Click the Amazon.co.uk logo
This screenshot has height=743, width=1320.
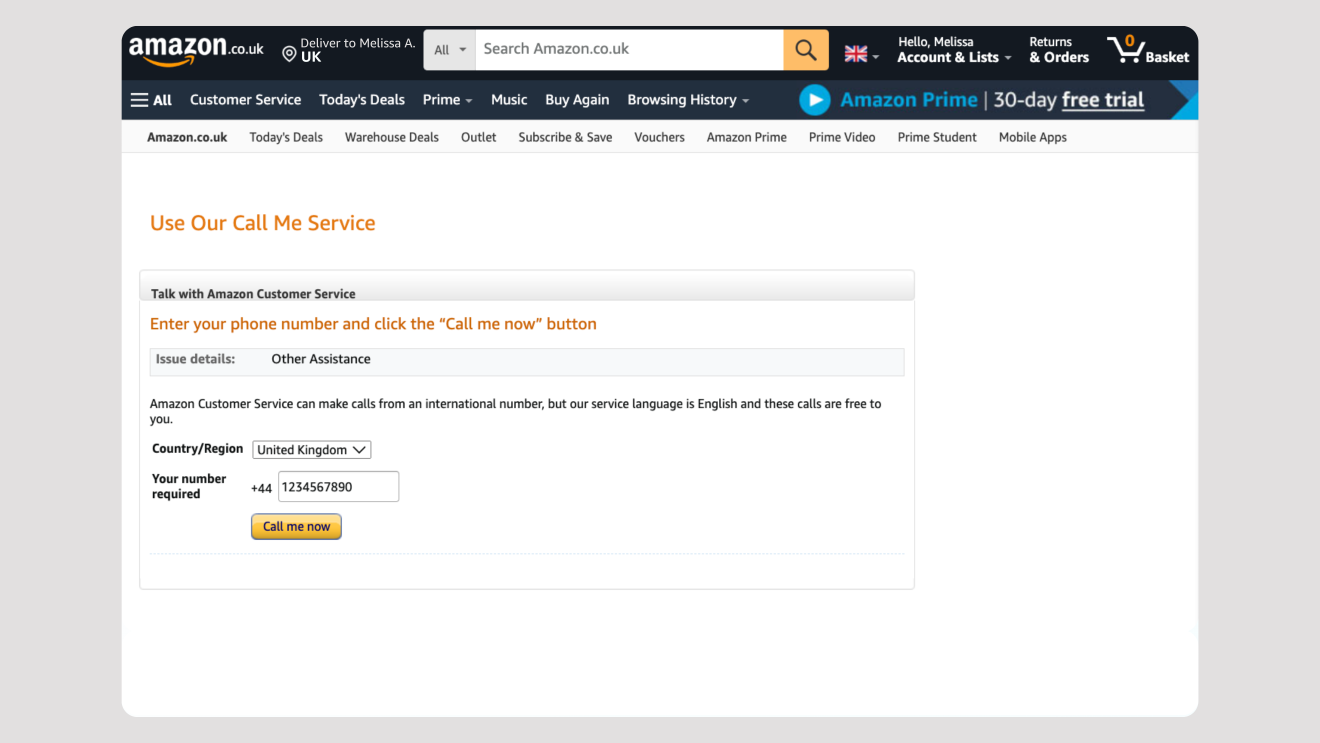pos(196,50)
